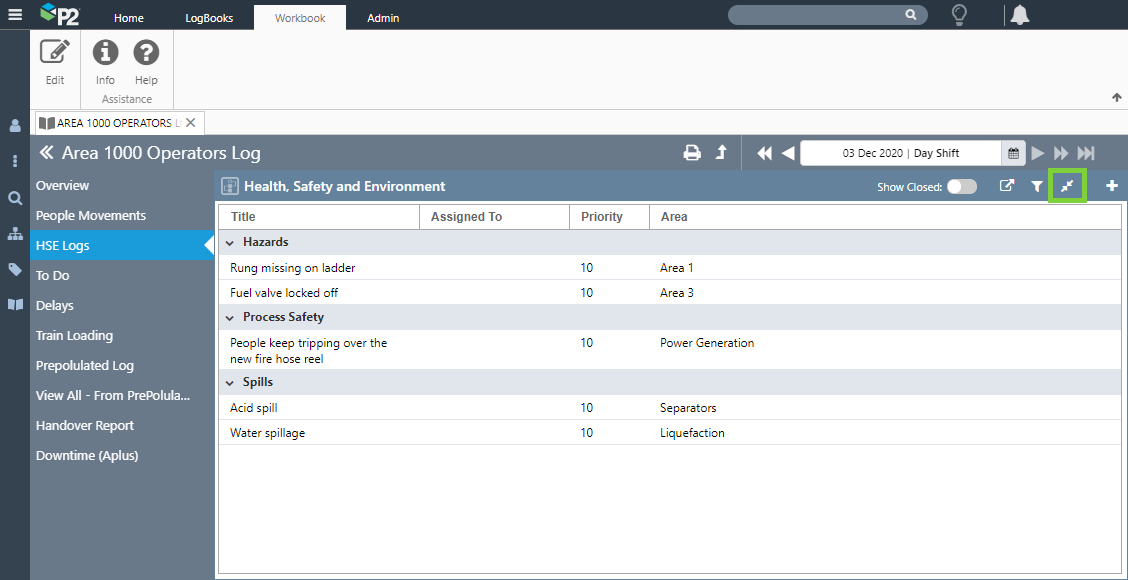The height and width of the screenshot is (580, 1128).
Task: Print the log using printer icon
Action: pyautogui.click(x=691, y=153)
